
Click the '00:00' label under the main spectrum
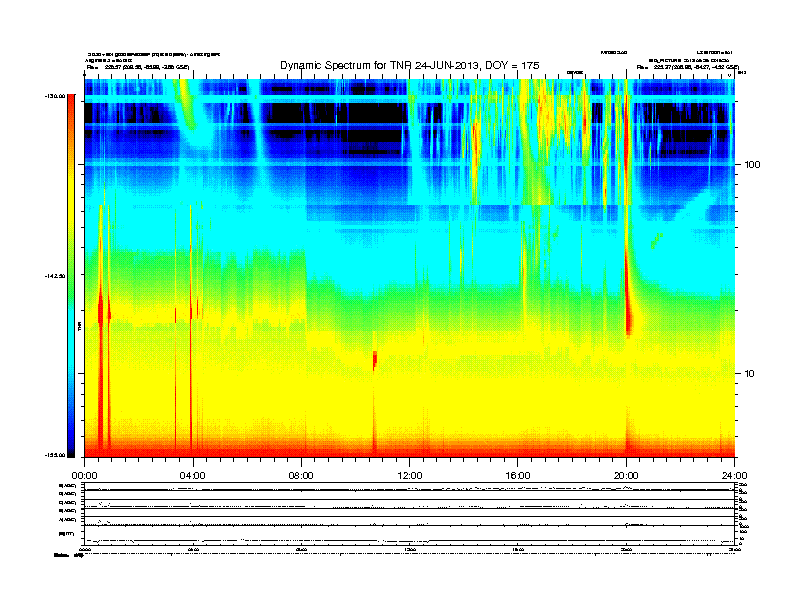coord(84,476)
